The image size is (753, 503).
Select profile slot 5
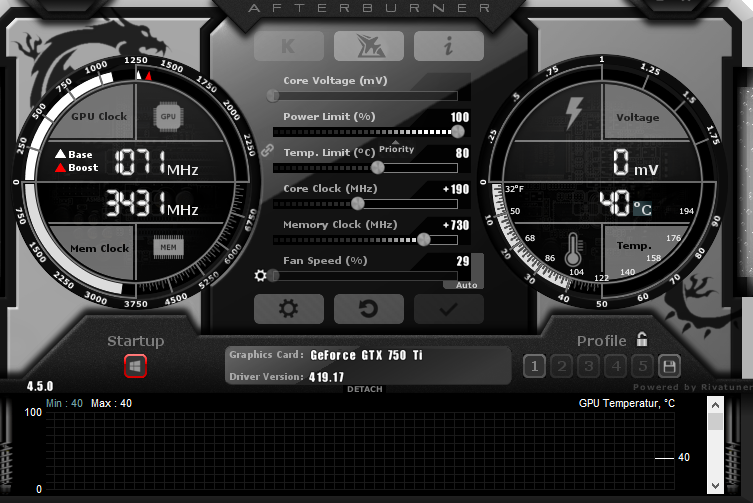pyautogui.click(x=643, y=367)
